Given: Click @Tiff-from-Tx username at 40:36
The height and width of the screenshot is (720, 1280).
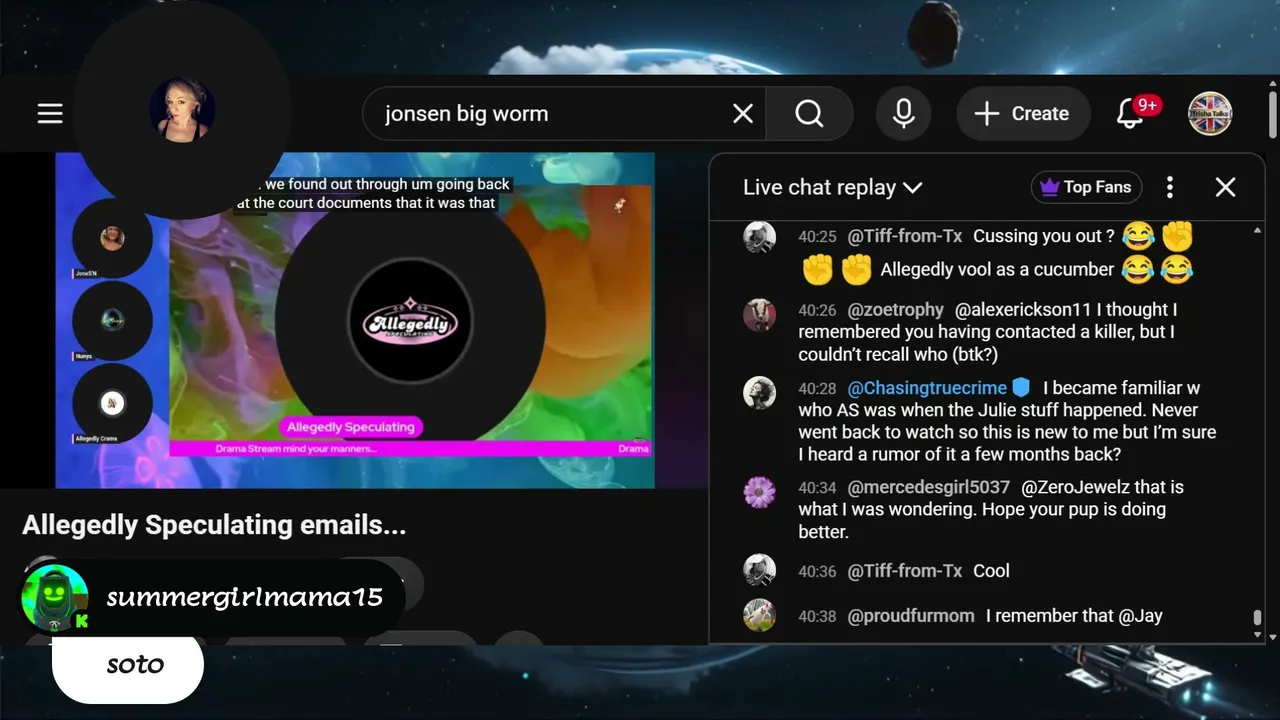Looking at the screenshot, I should [x=905, y=571].
